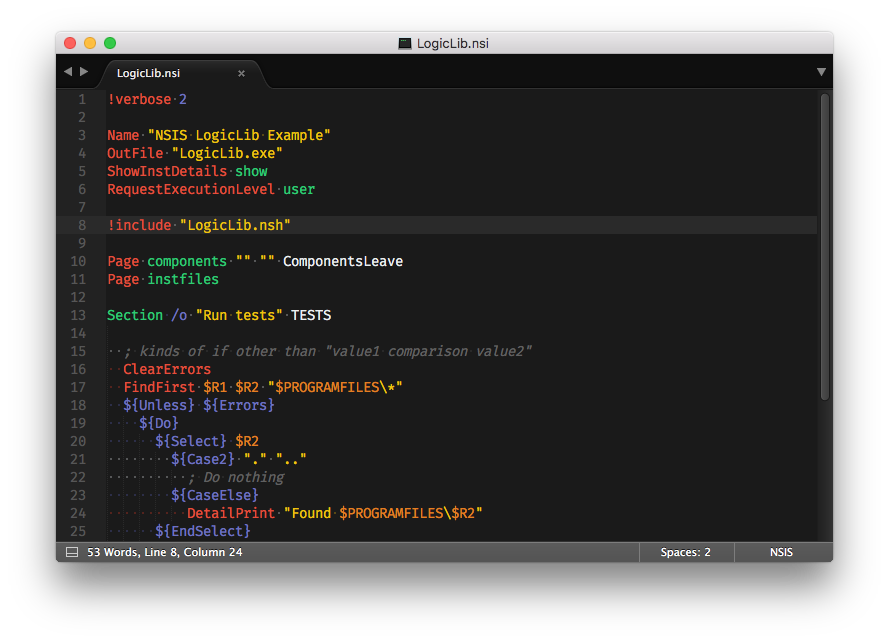The height and width of the screenshot is (642, 889).
Task: Click string "Found $PROGRAMFILES\$R2"
Action: tap(383, 513)
